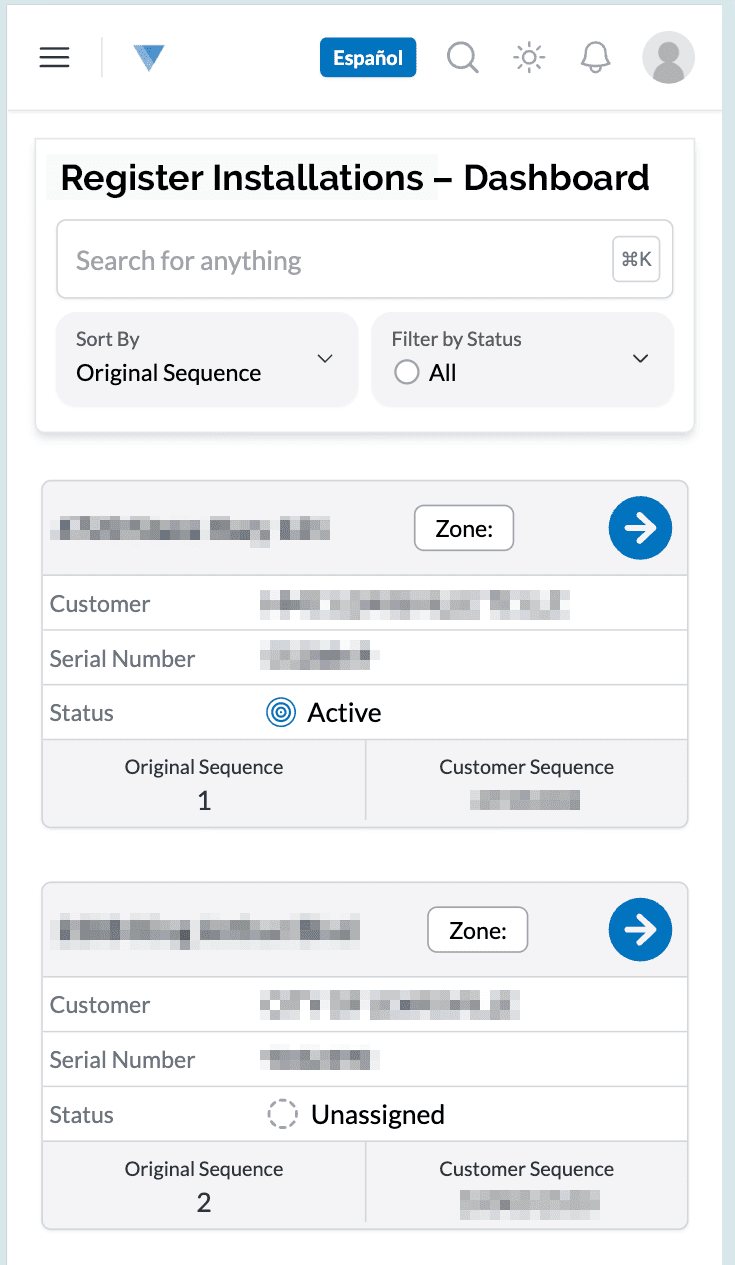Click the Zone button on the first card

click(x=463, y=528)
